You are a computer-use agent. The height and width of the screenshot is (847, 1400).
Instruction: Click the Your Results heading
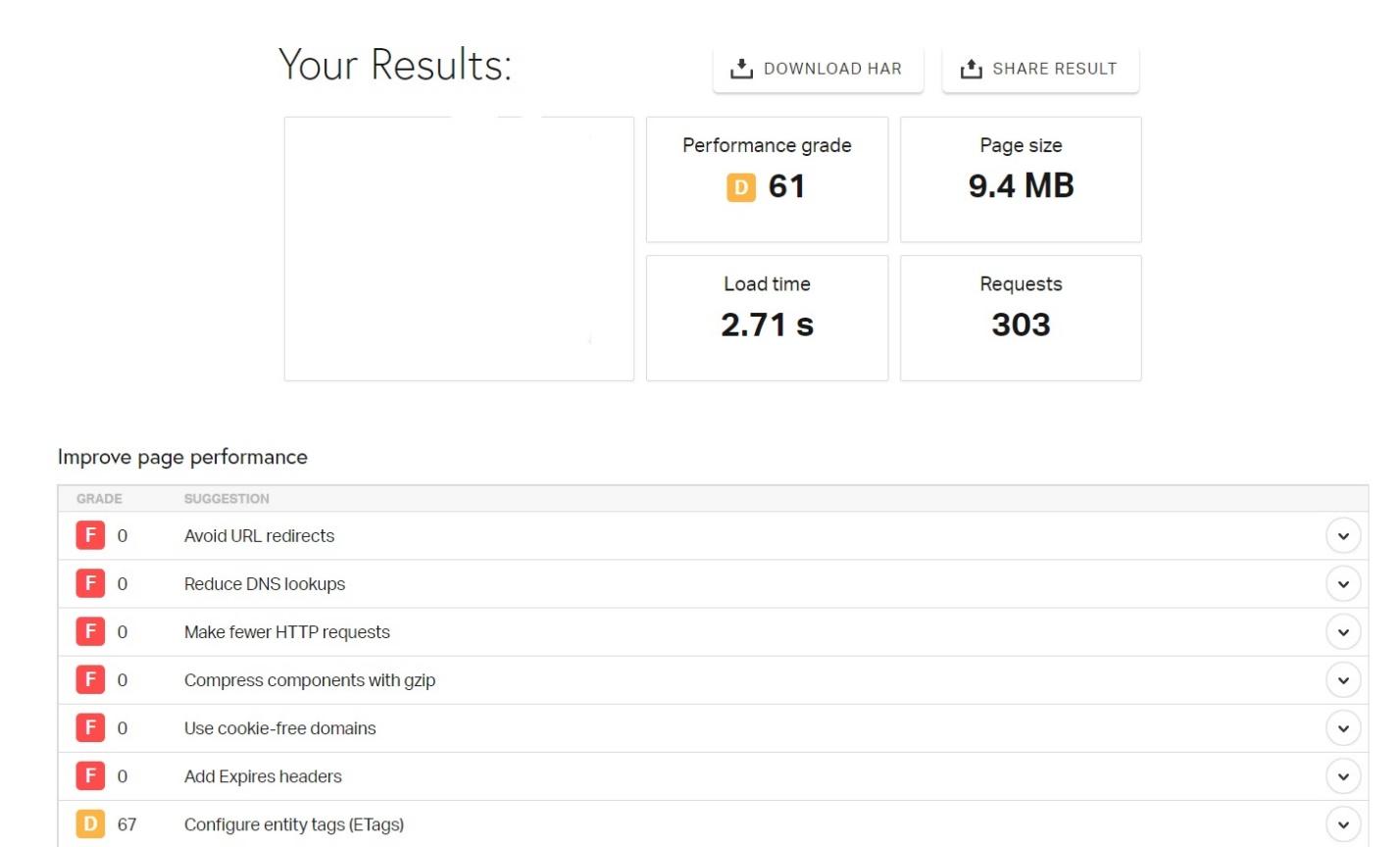click(395, 65)
